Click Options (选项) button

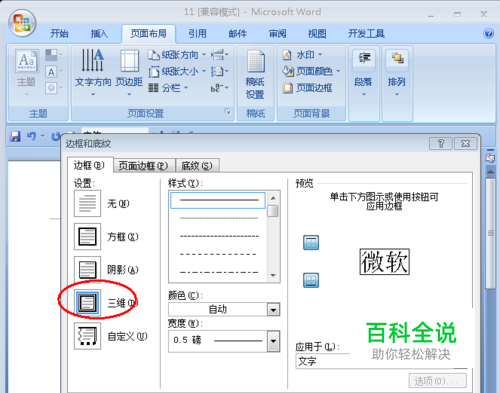438,381
